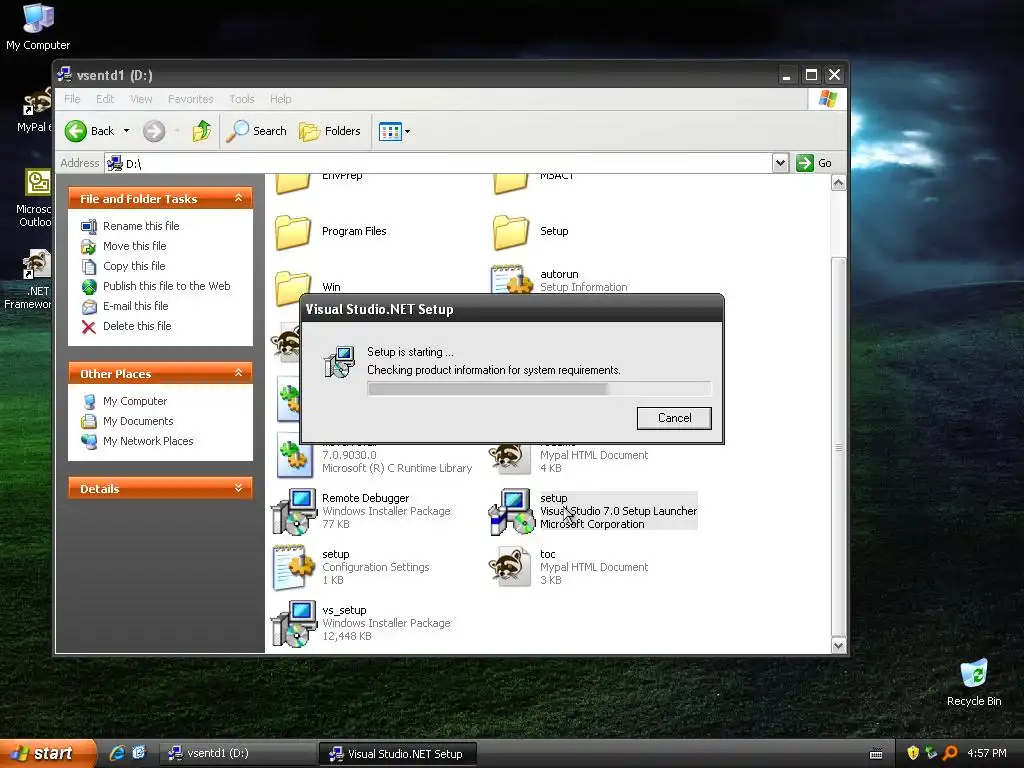The width and height of the screenshot is (1024, 768).
Task: Select the Win folder icon
Action: point(293,288)
